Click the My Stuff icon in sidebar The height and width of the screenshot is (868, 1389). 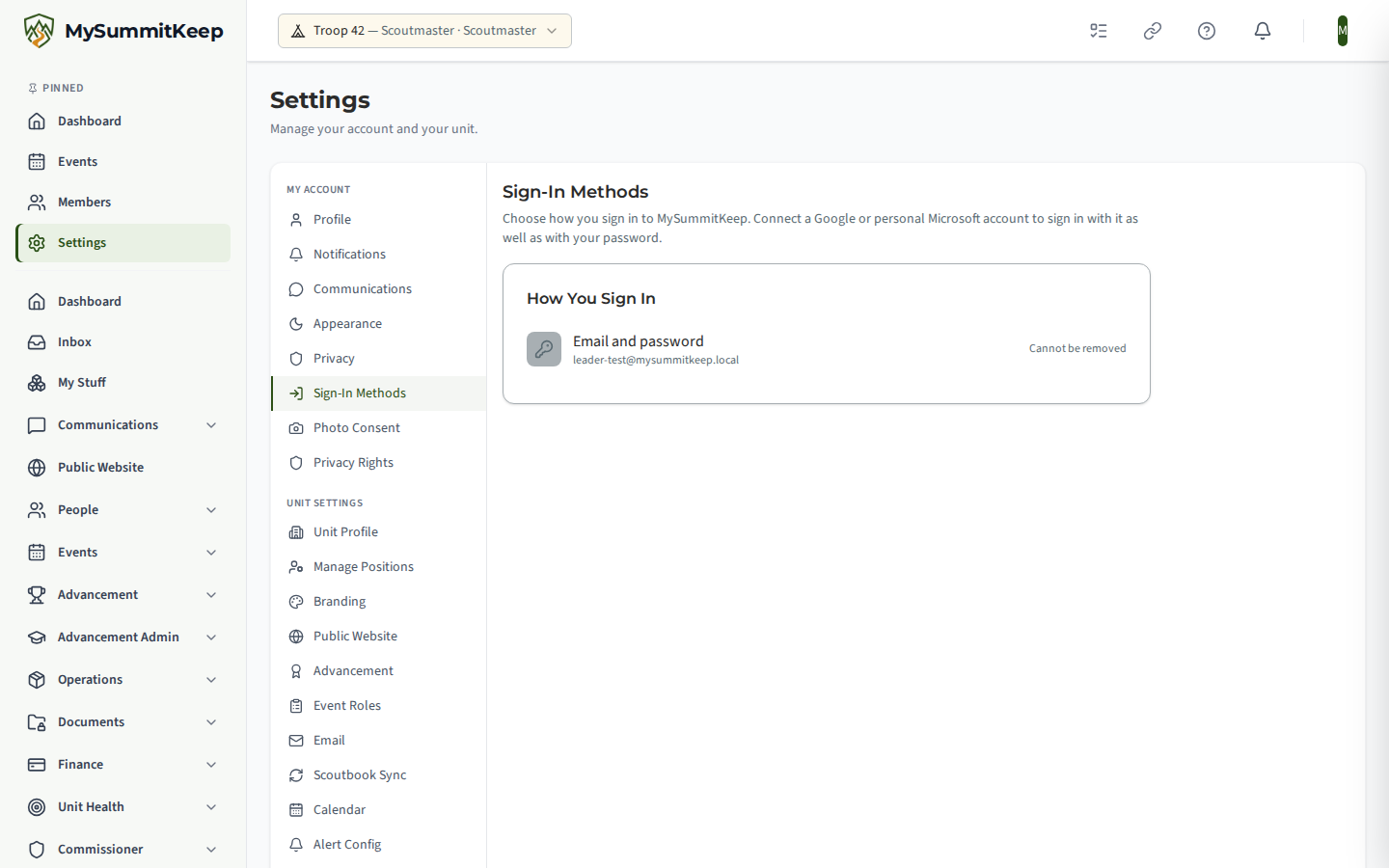tap(37, 383)
